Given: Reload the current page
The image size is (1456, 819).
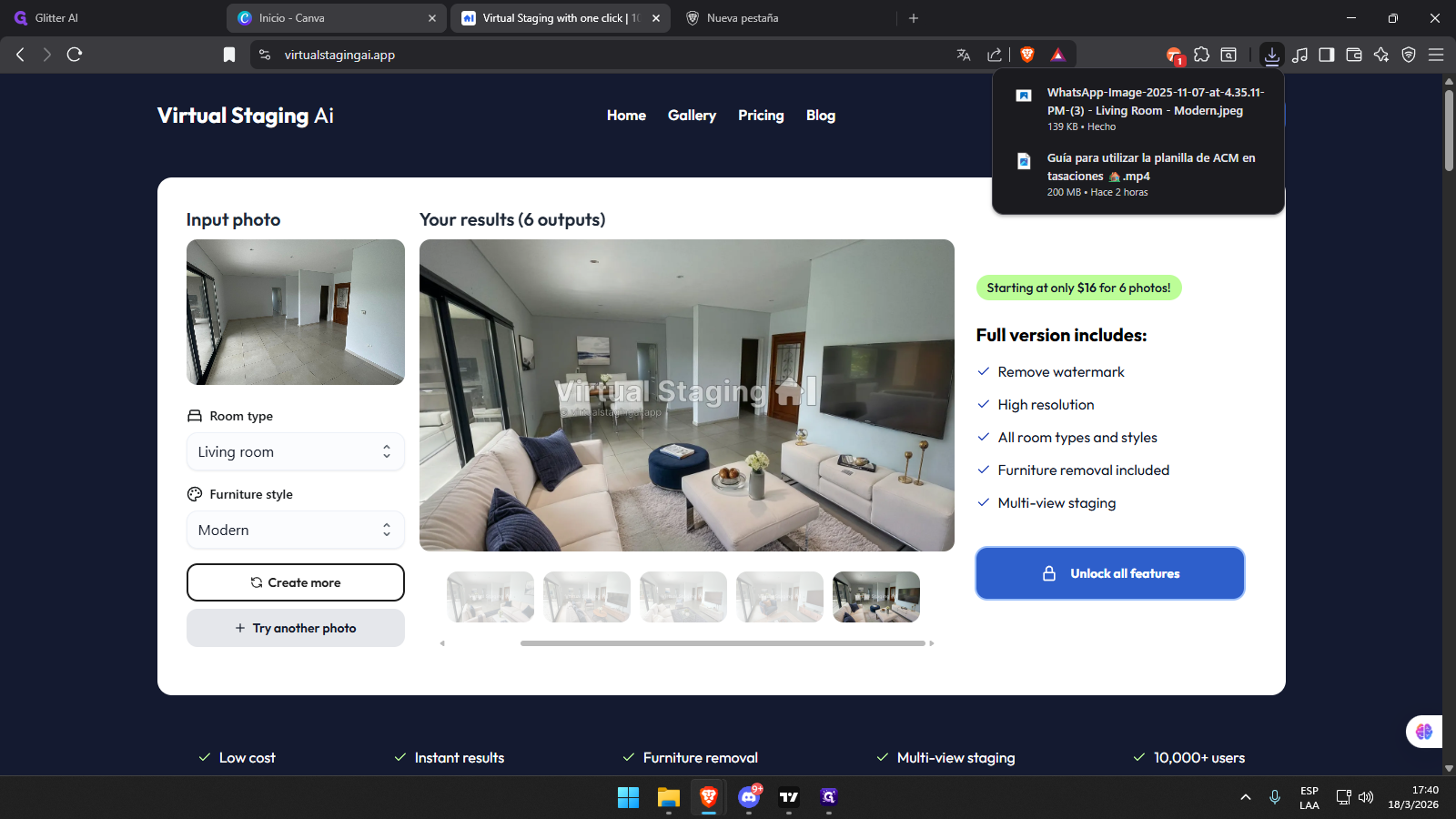Looking at the screenshot, I should pyautogui.click(x=75, y=55).
